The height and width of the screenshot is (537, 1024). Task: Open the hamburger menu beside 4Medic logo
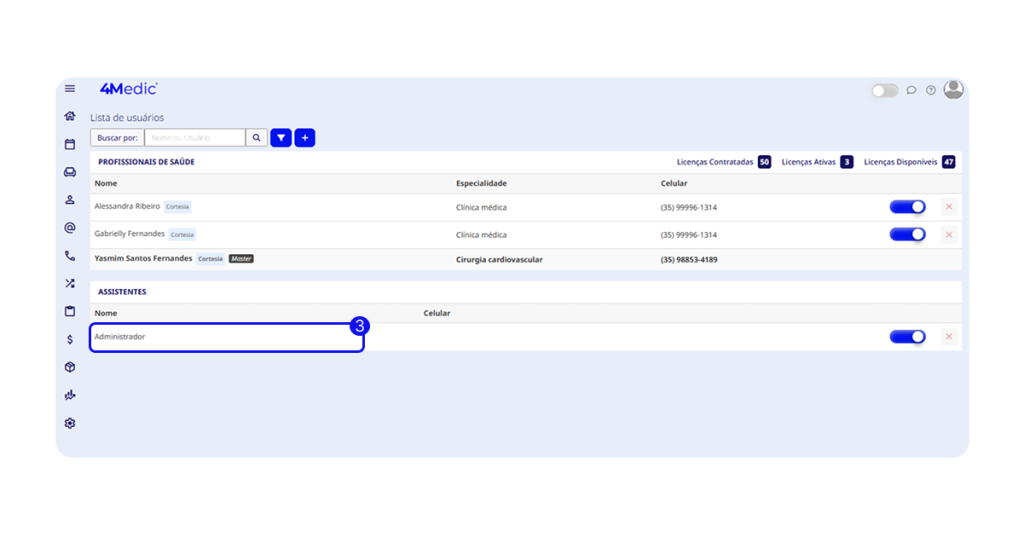(70, 89)
